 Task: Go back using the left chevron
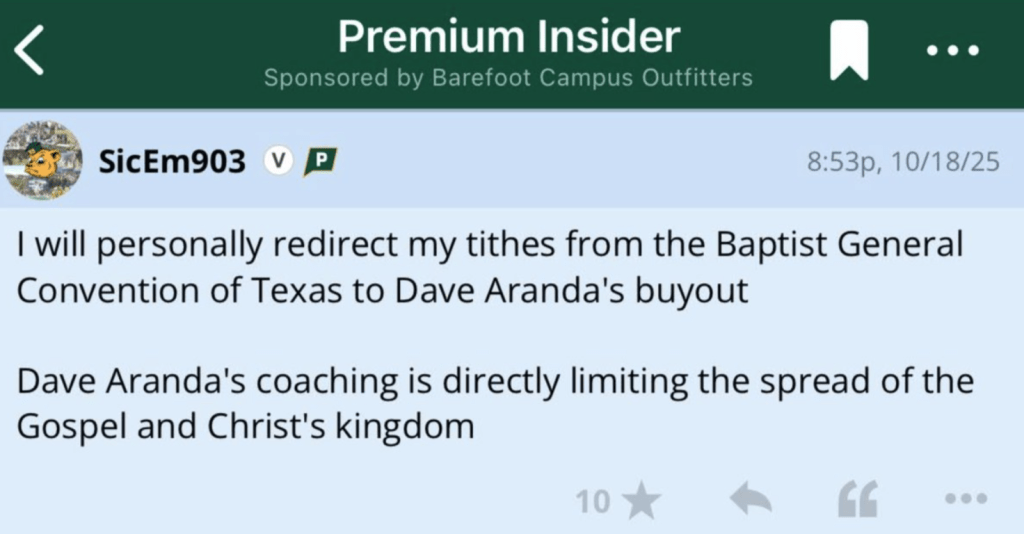pyautogui.click(x=30, y=52)
